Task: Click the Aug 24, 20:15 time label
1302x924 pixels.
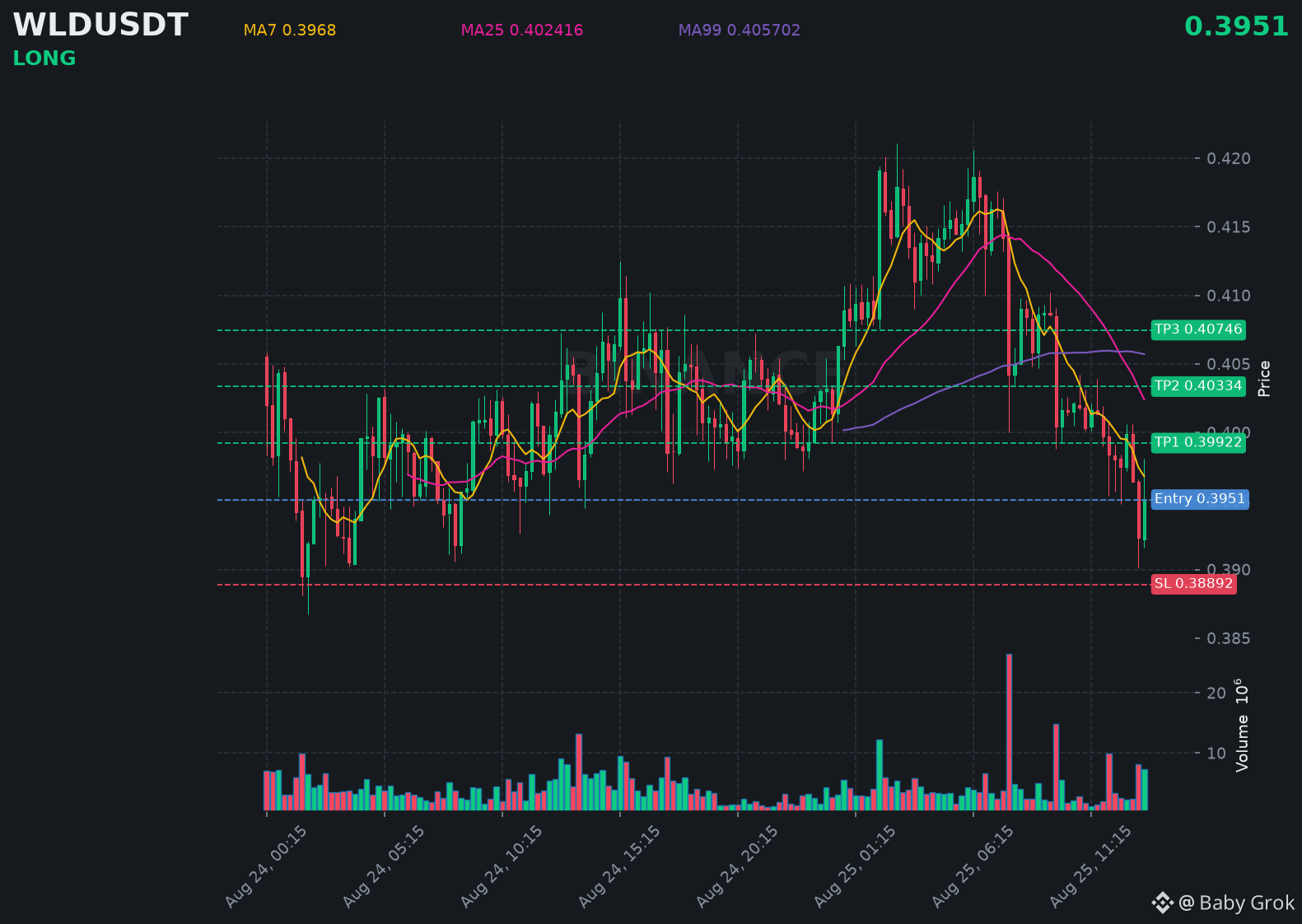Action: [737, 866]
